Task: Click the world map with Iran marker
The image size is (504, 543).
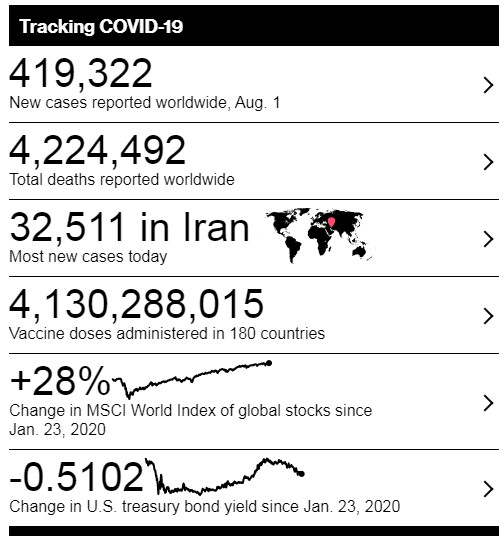Action: [319, 235]
